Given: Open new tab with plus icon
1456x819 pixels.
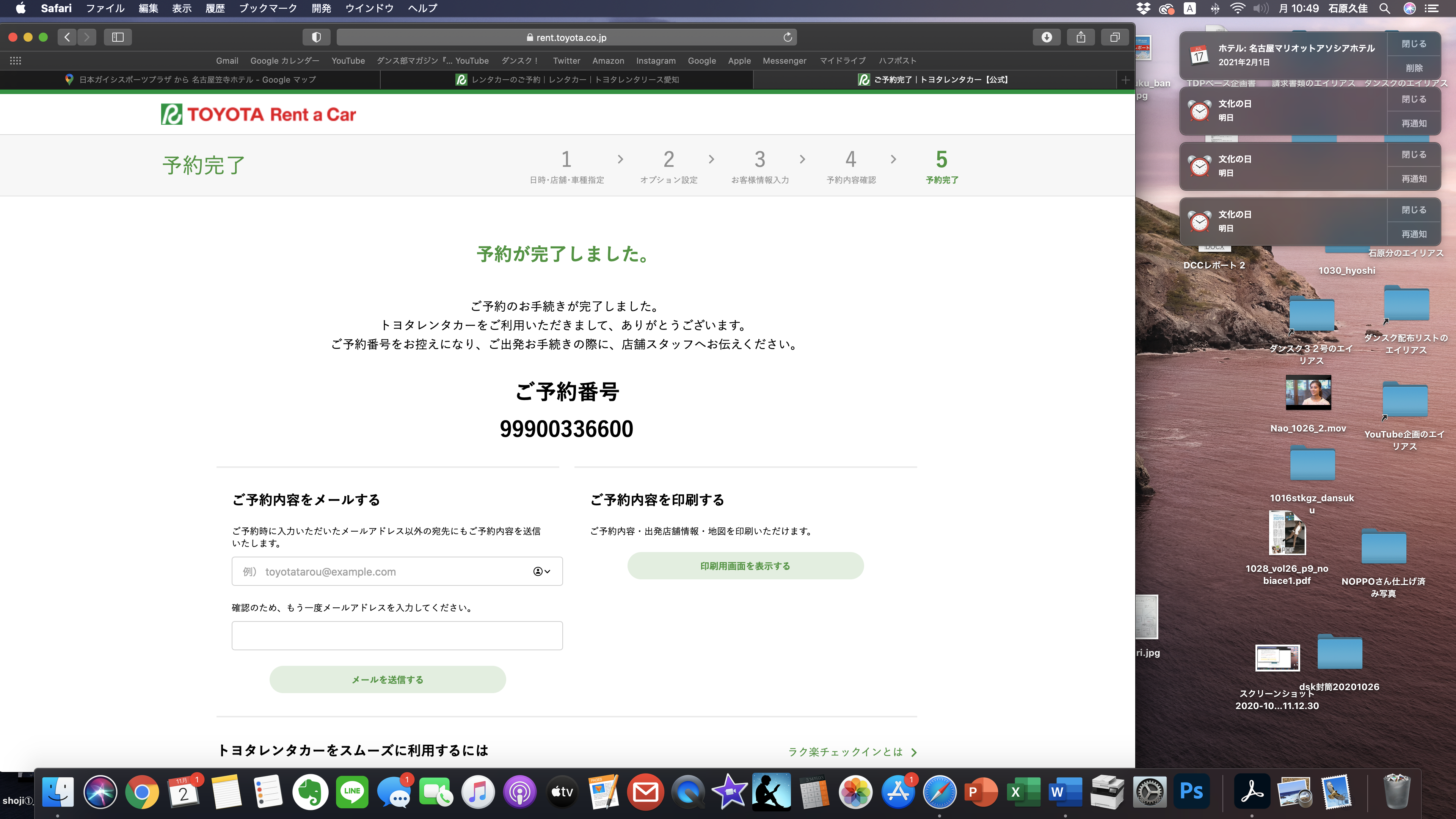Looking at the screenshot, I should tap(1125, 80).
